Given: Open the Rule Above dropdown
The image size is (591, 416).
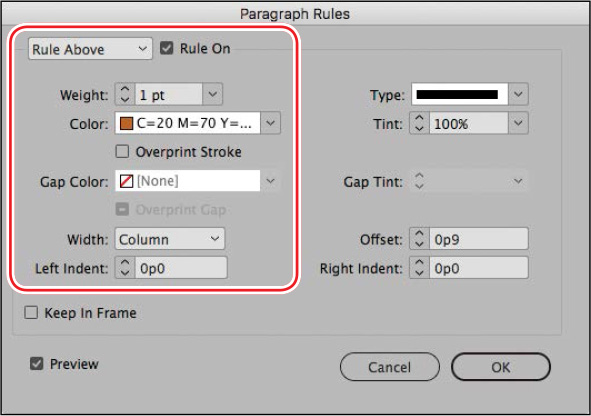Looking at the screenshot, I should point(90,49).
